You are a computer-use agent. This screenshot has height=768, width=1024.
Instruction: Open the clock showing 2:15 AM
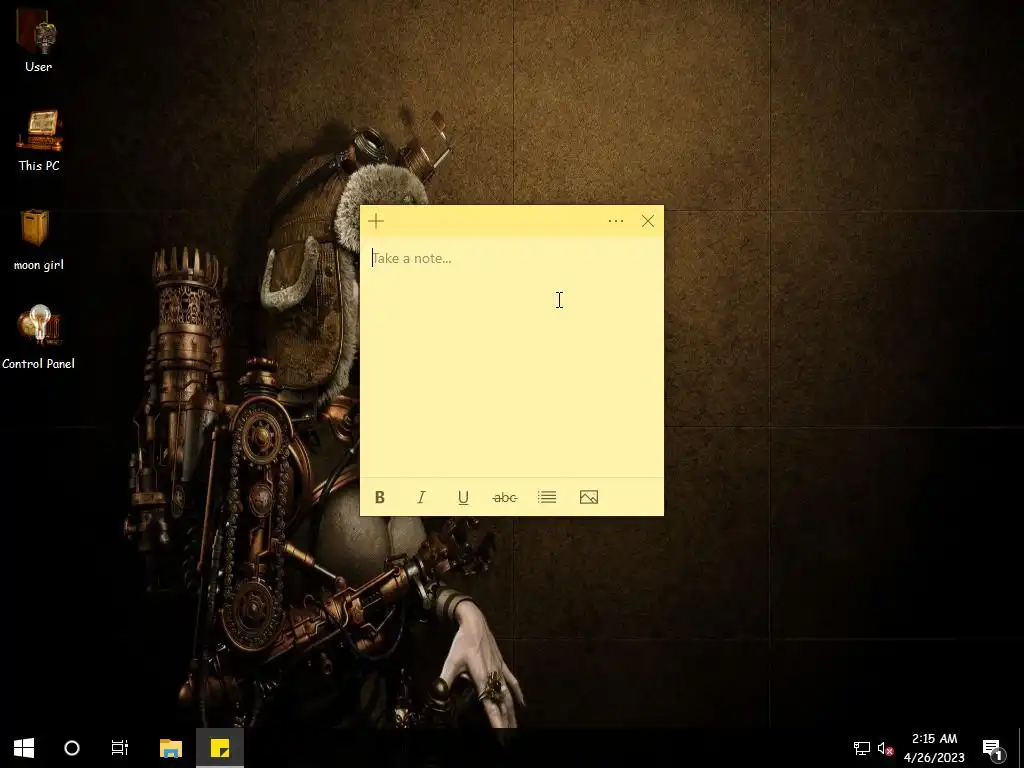pos(935,748)
